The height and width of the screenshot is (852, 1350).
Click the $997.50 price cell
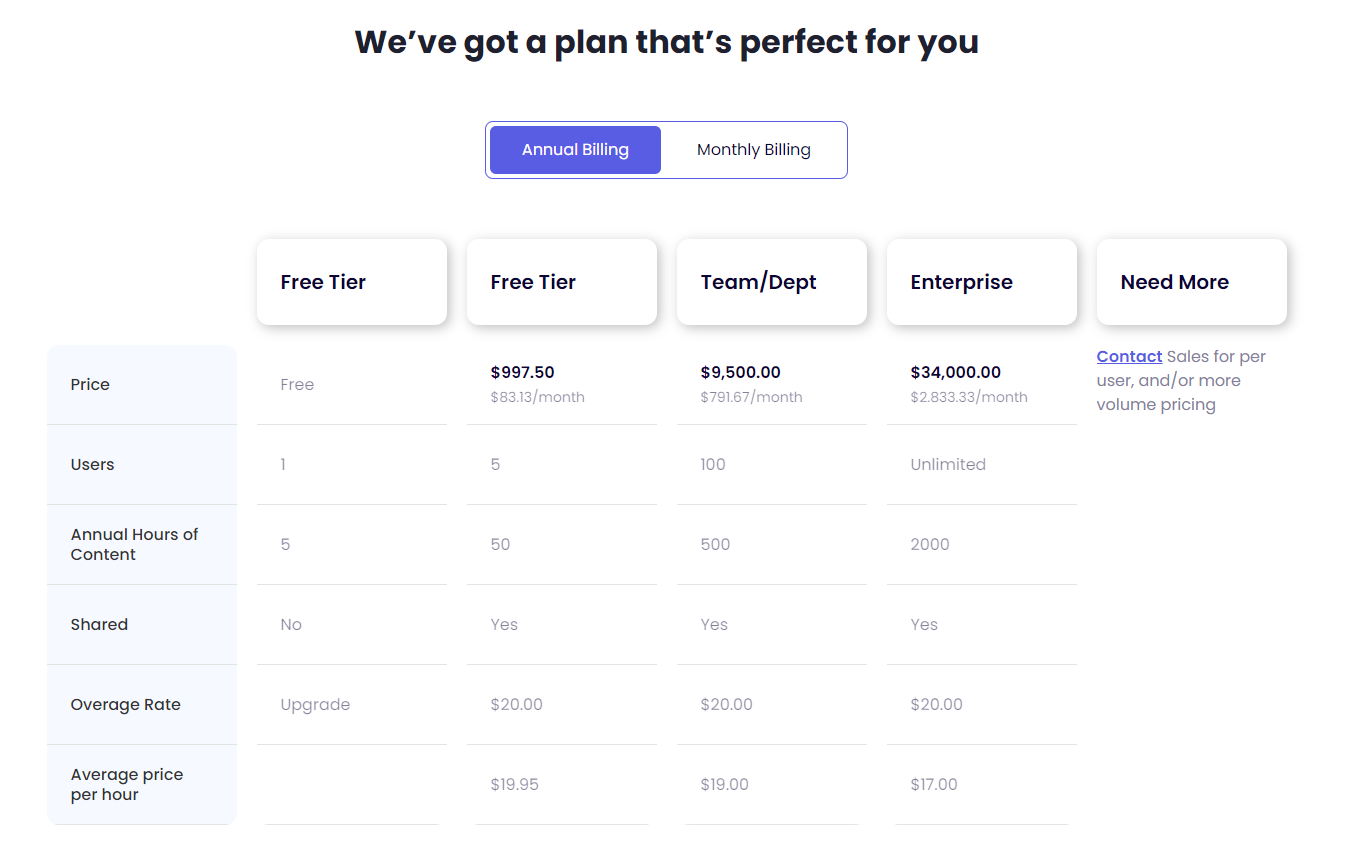[x=522, y=371]
